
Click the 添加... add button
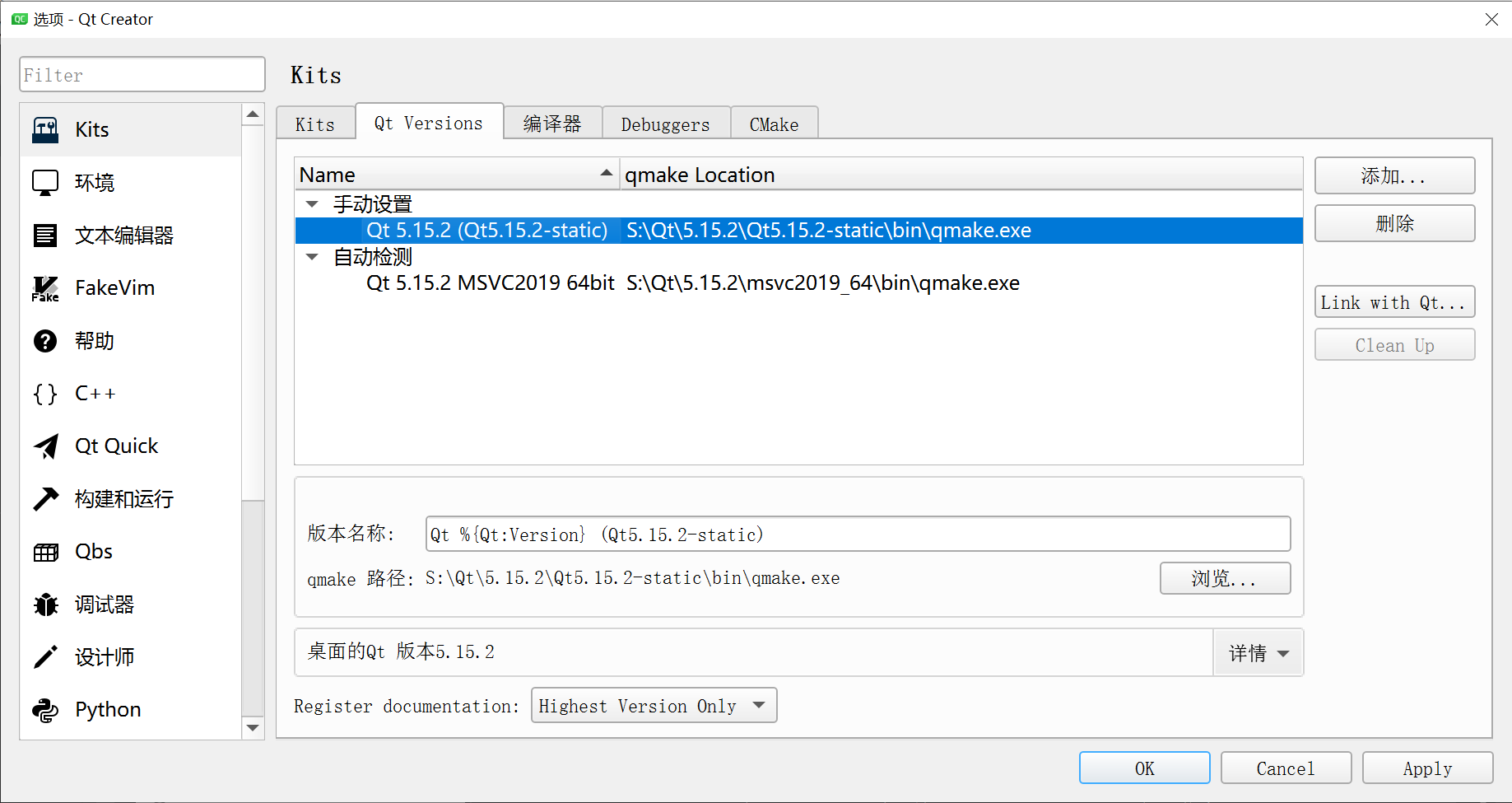[x=1394, y=176]
